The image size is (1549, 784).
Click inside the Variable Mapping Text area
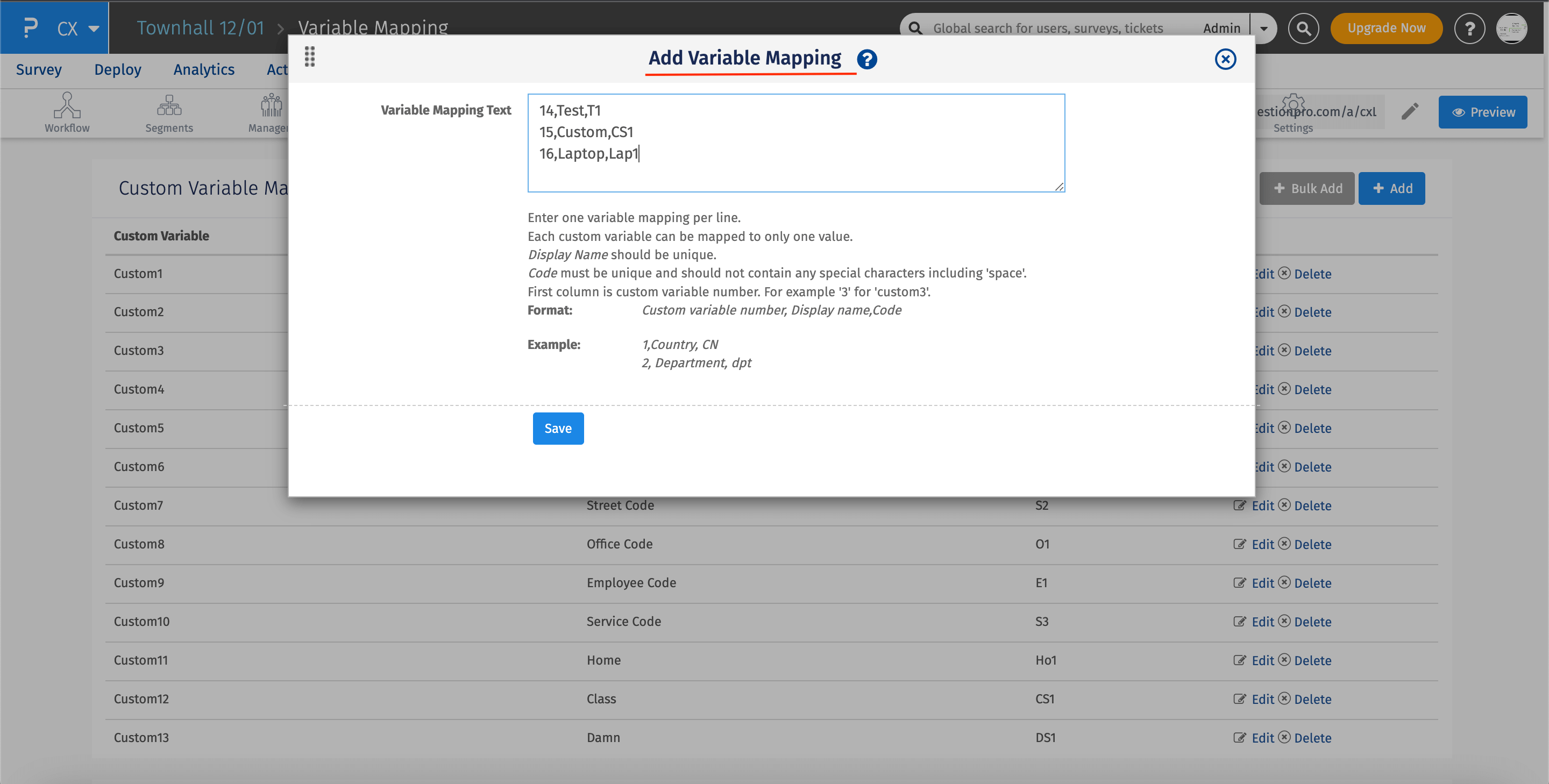(795, 142)
